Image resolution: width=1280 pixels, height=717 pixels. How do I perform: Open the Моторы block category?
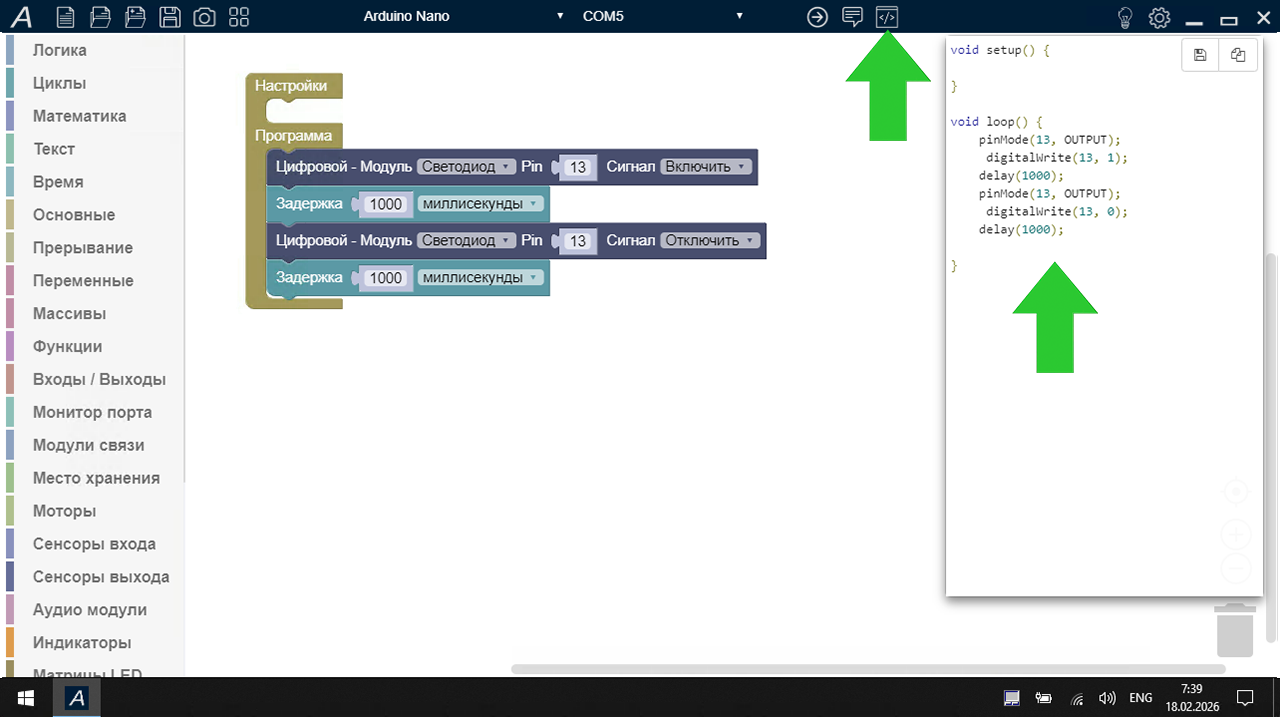tap(64, 511)
